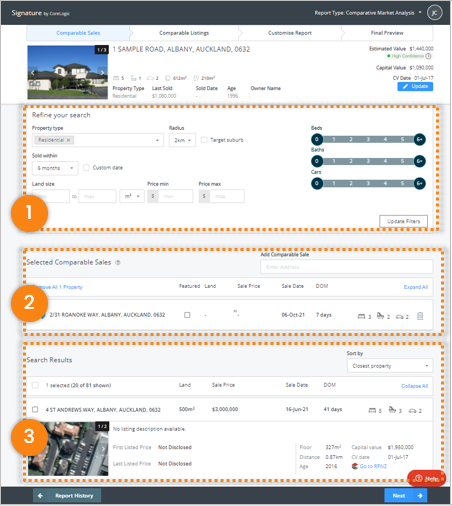
Task: Click bedrooms icon on subject property
Action: point(116,78)
